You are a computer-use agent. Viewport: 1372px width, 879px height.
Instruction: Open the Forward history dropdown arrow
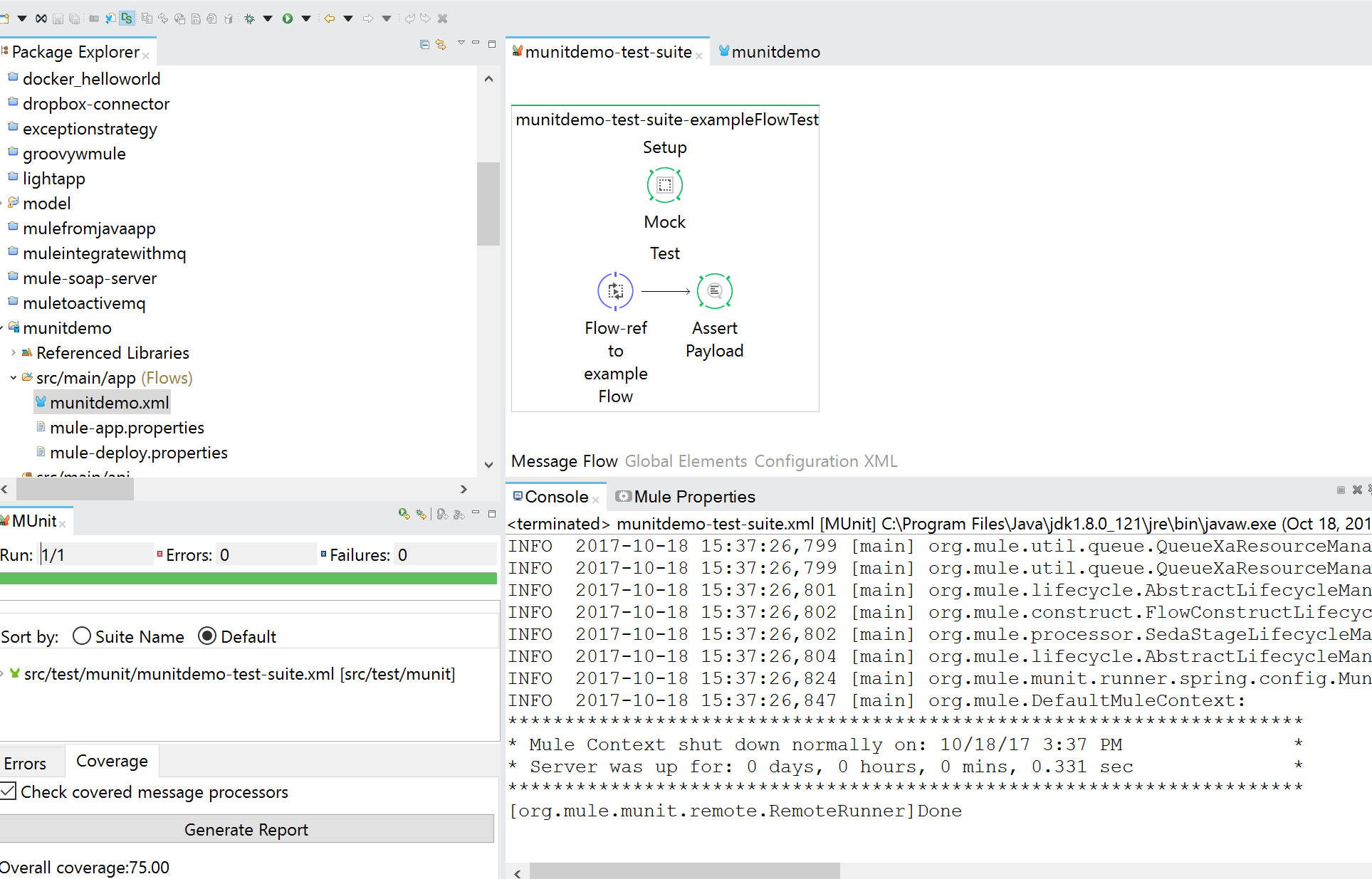387,19
